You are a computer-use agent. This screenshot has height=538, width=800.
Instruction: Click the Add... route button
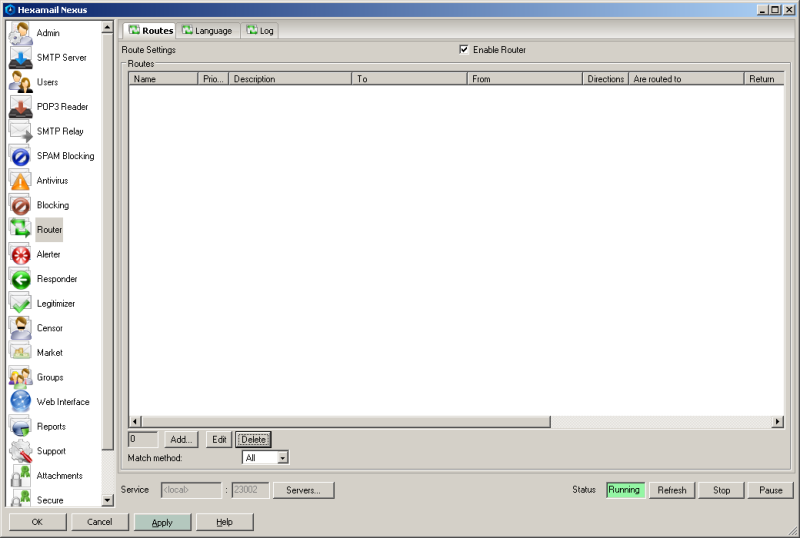[x=181, y=439]
